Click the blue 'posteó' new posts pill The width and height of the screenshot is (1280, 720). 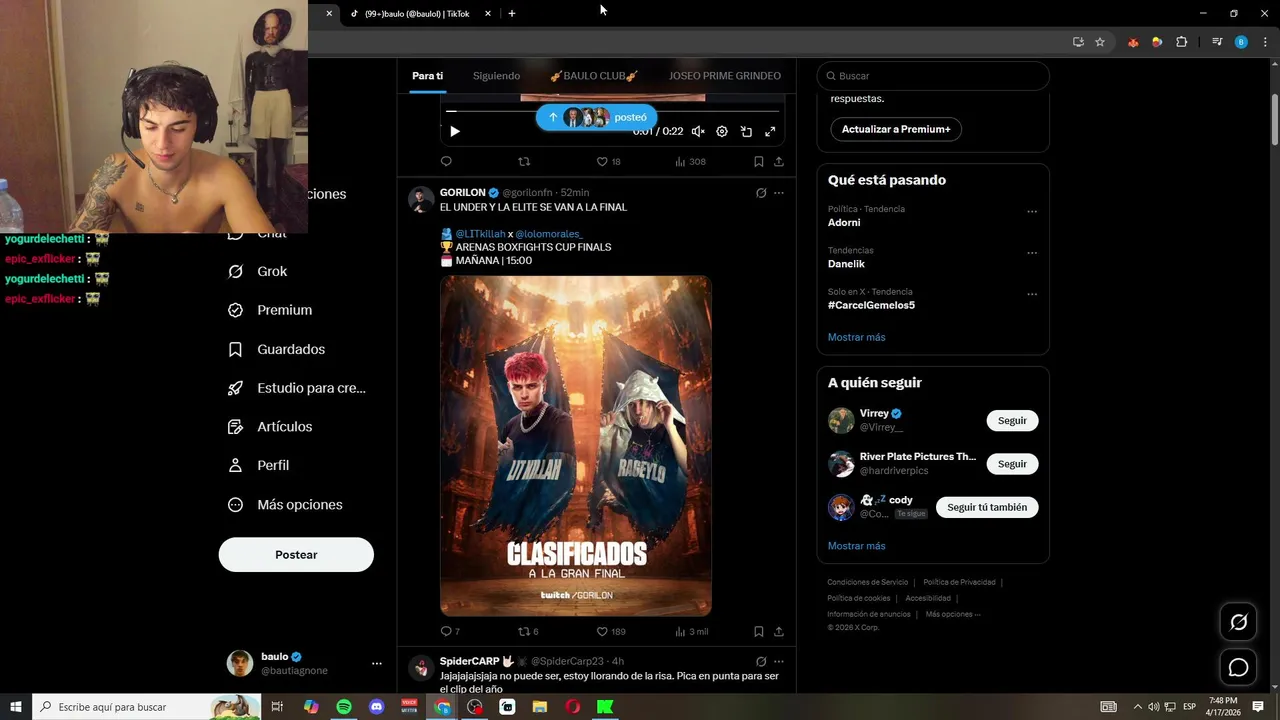(x=597, y=117)
